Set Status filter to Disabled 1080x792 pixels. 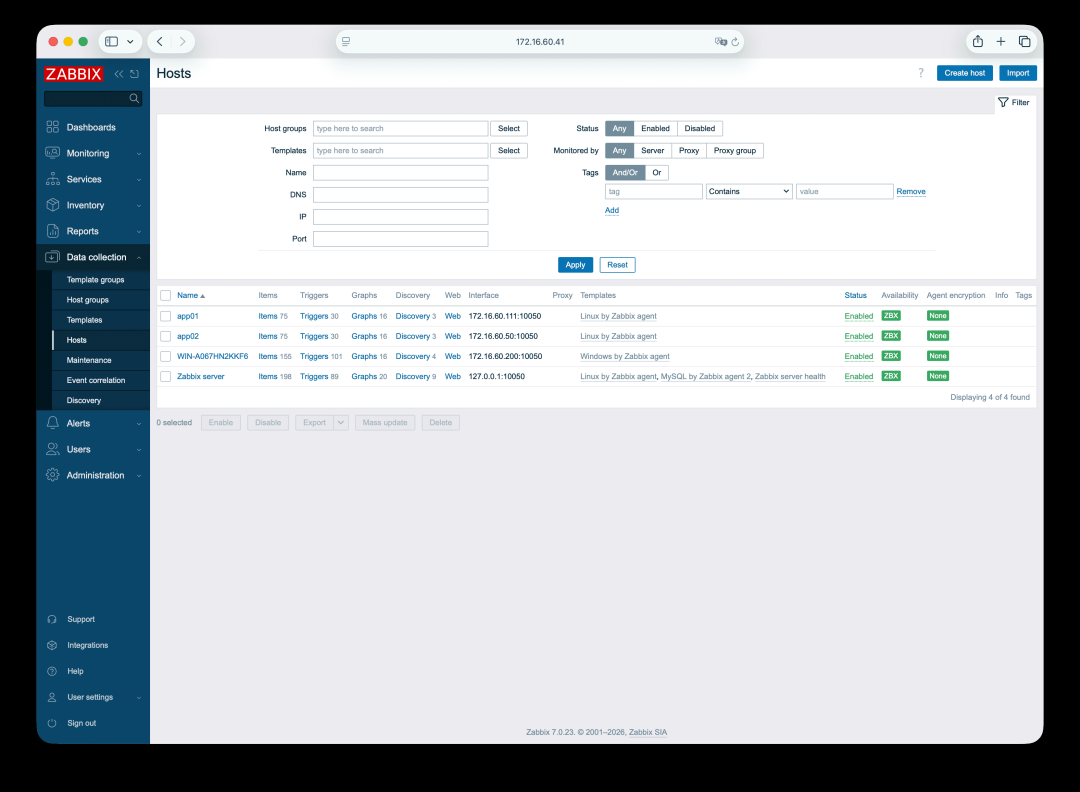coord(700,129)
